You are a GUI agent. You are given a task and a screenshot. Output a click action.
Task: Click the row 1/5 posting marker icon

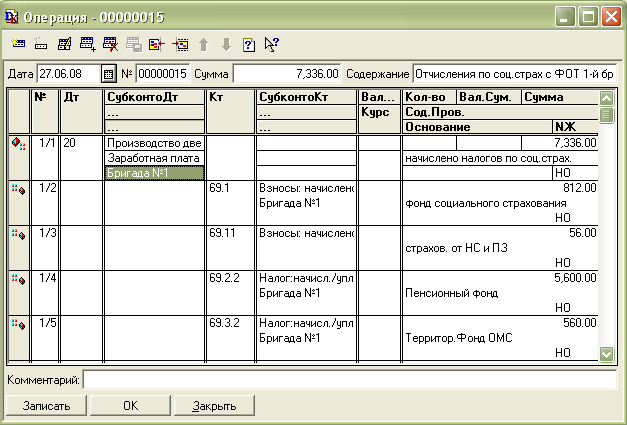tap(18, 324)
